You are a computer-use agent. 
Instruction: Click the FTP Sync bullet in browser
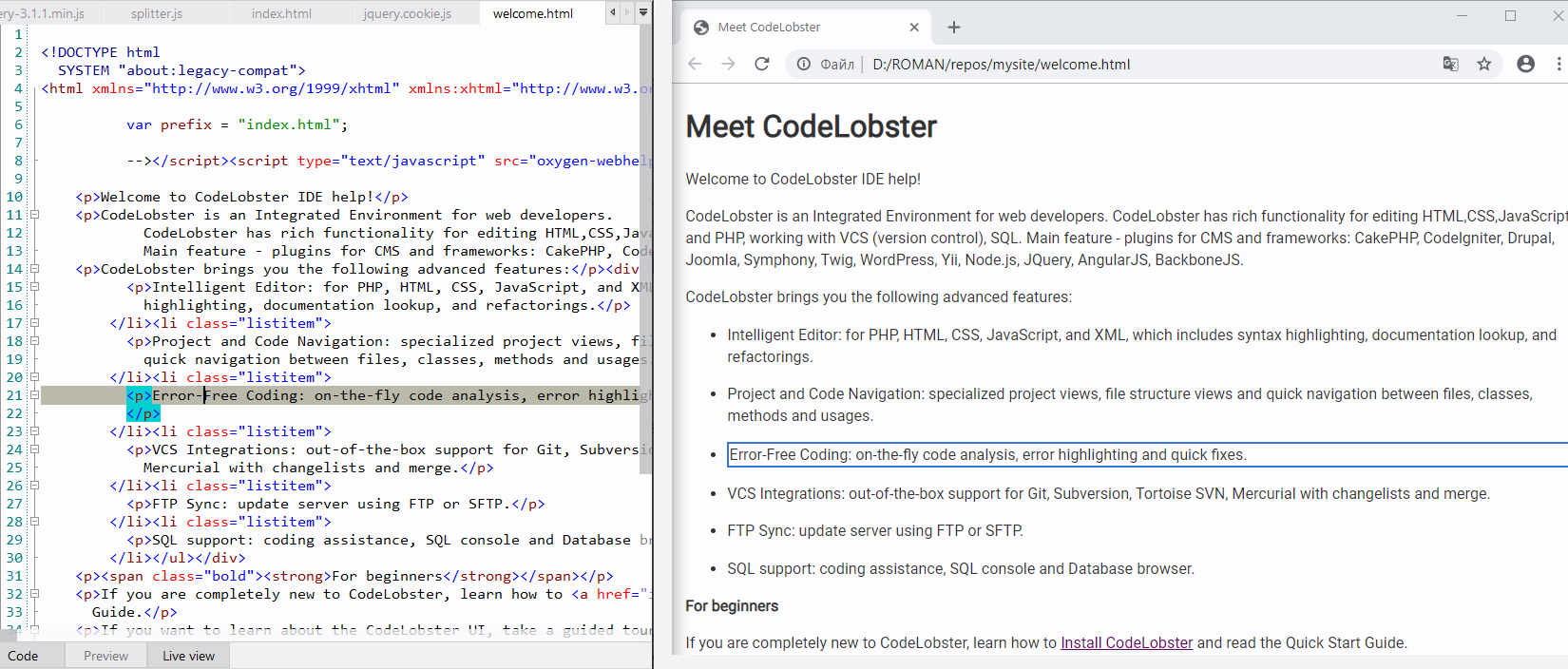point(875,530)
